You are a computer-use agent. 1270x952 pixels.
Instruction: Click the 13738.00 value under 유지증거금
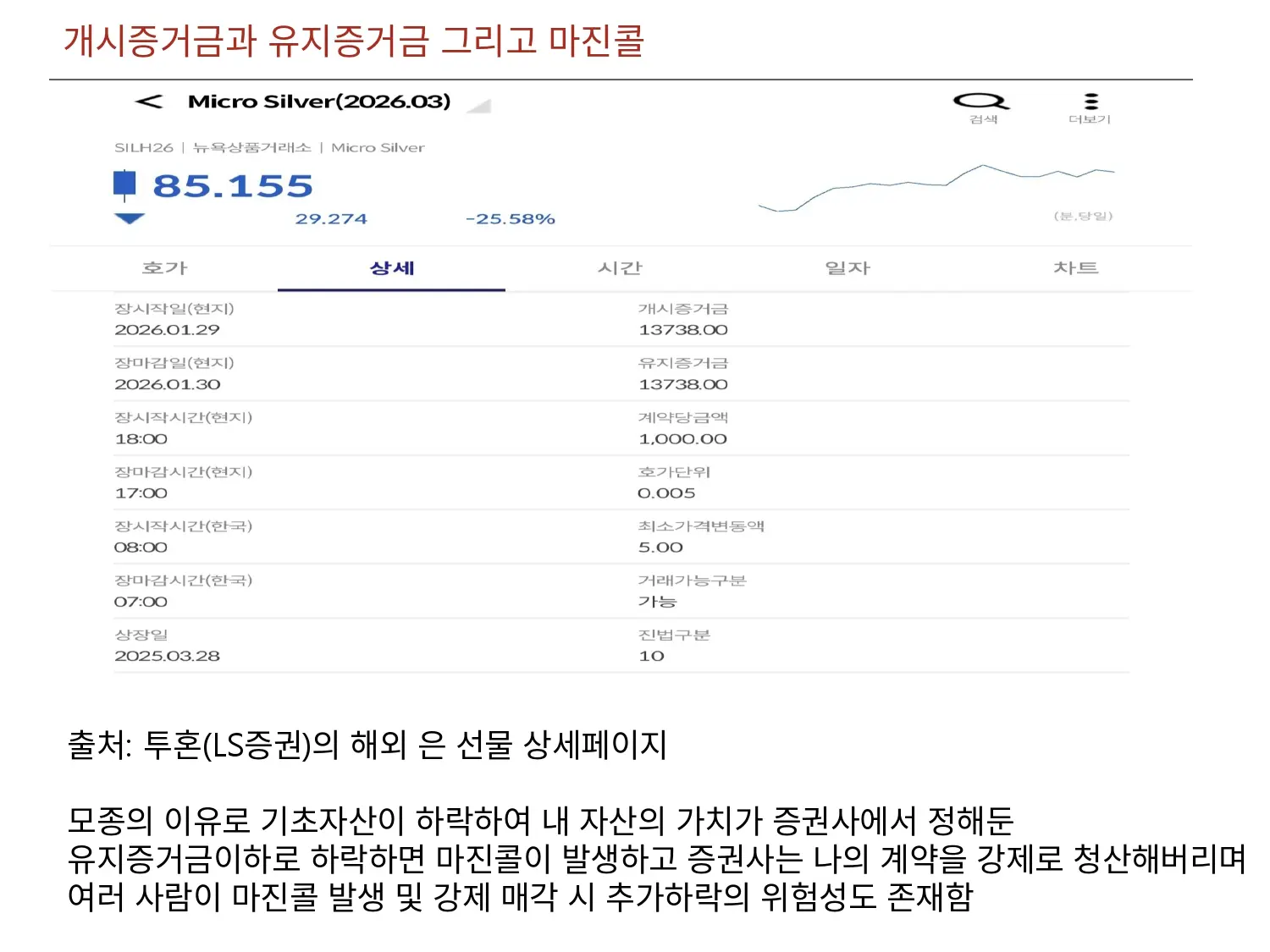(683, 384)
